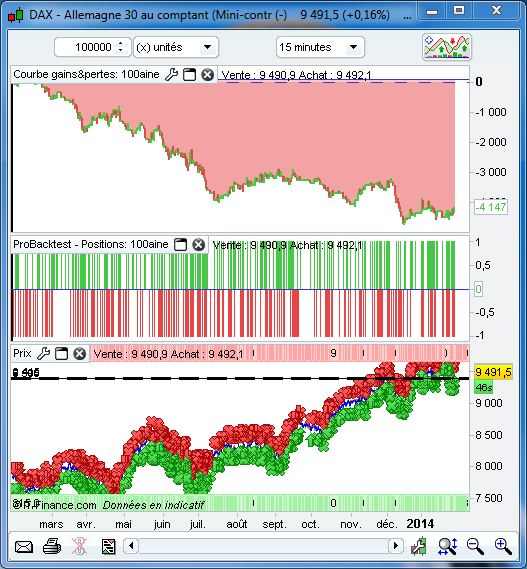527x569 pixels.
Task: Open the 15 minutes timeframe dropdown
Action: tap(320, 47)
